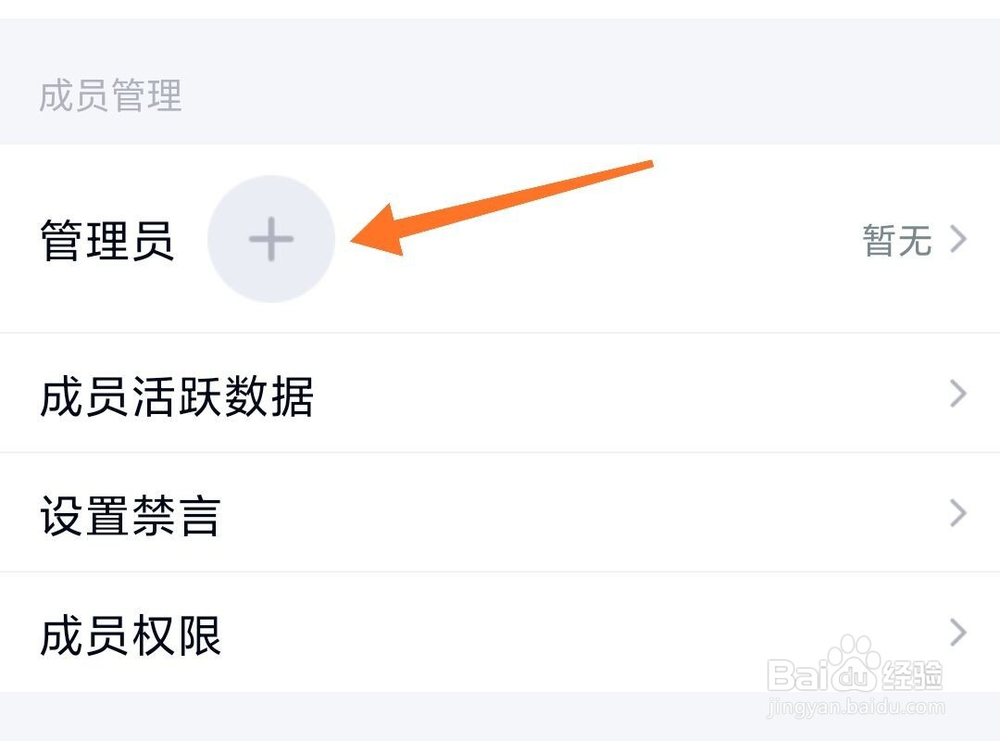Visit the jingyan.baidu.com watermark link

(856, 707)
